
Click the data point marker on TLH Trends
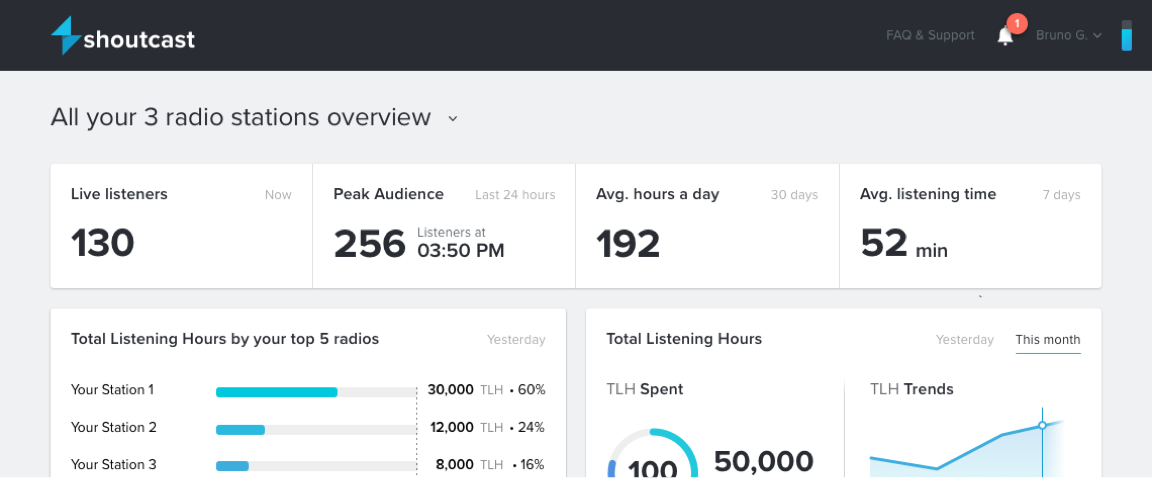(x=1042, y=425)
